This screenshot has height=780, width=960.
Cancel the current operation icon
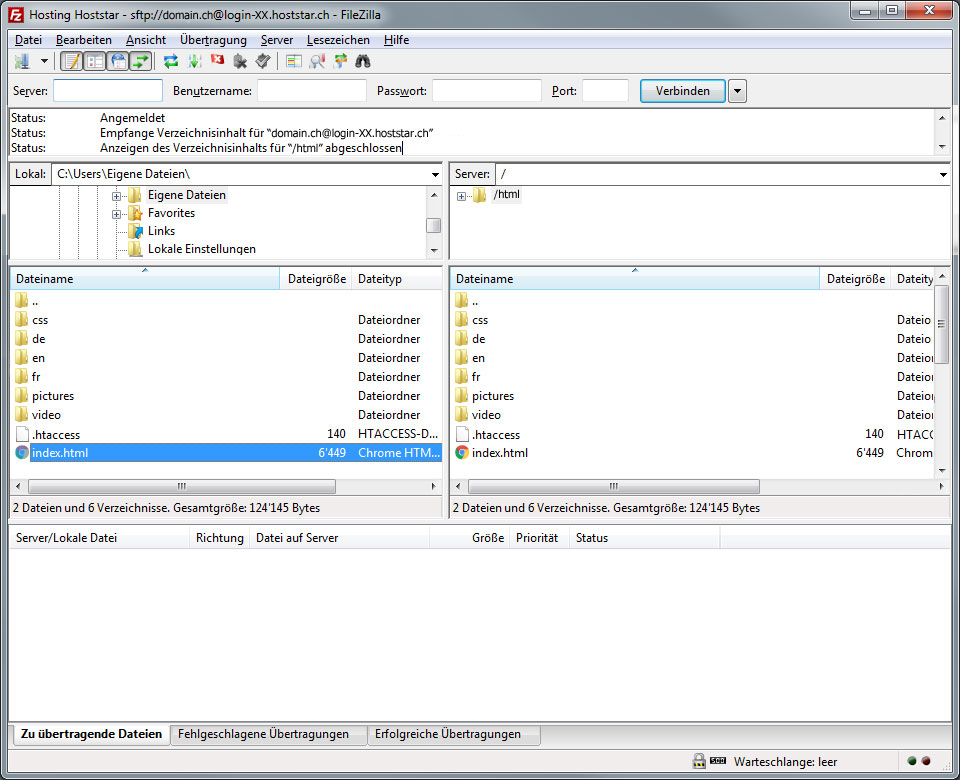tap(217, 60)
